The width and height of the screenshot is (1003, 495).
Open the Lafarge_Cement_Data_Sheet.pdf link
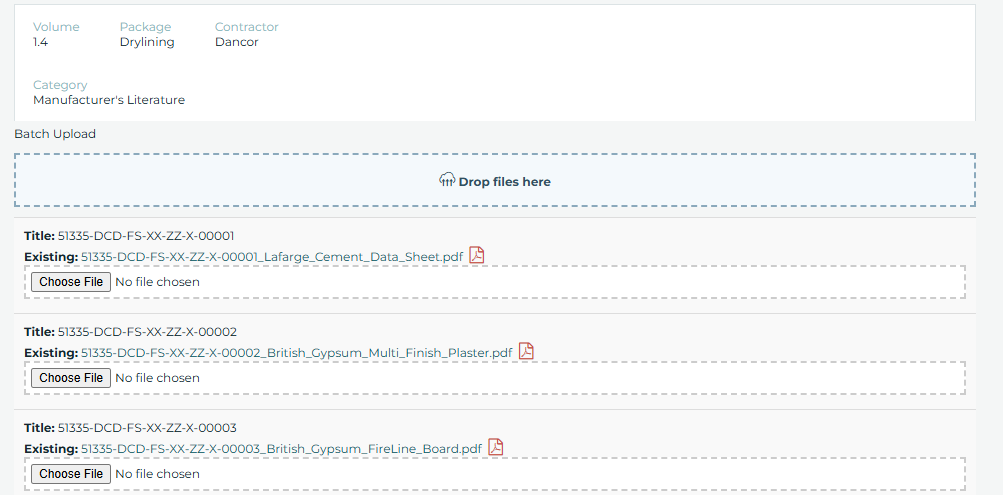272,257
